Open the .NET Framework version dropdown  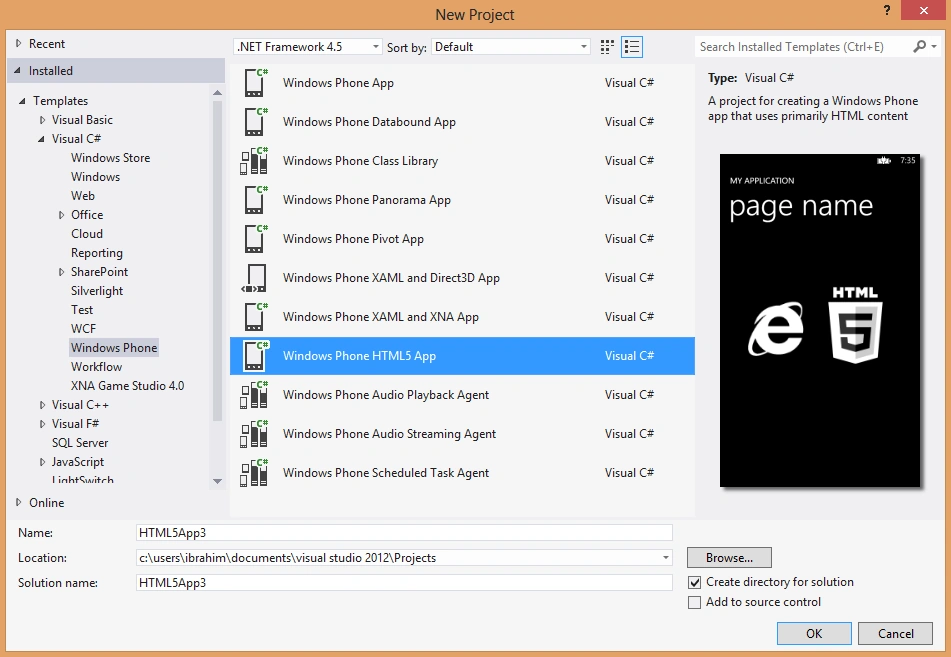(x=307, y=47)
